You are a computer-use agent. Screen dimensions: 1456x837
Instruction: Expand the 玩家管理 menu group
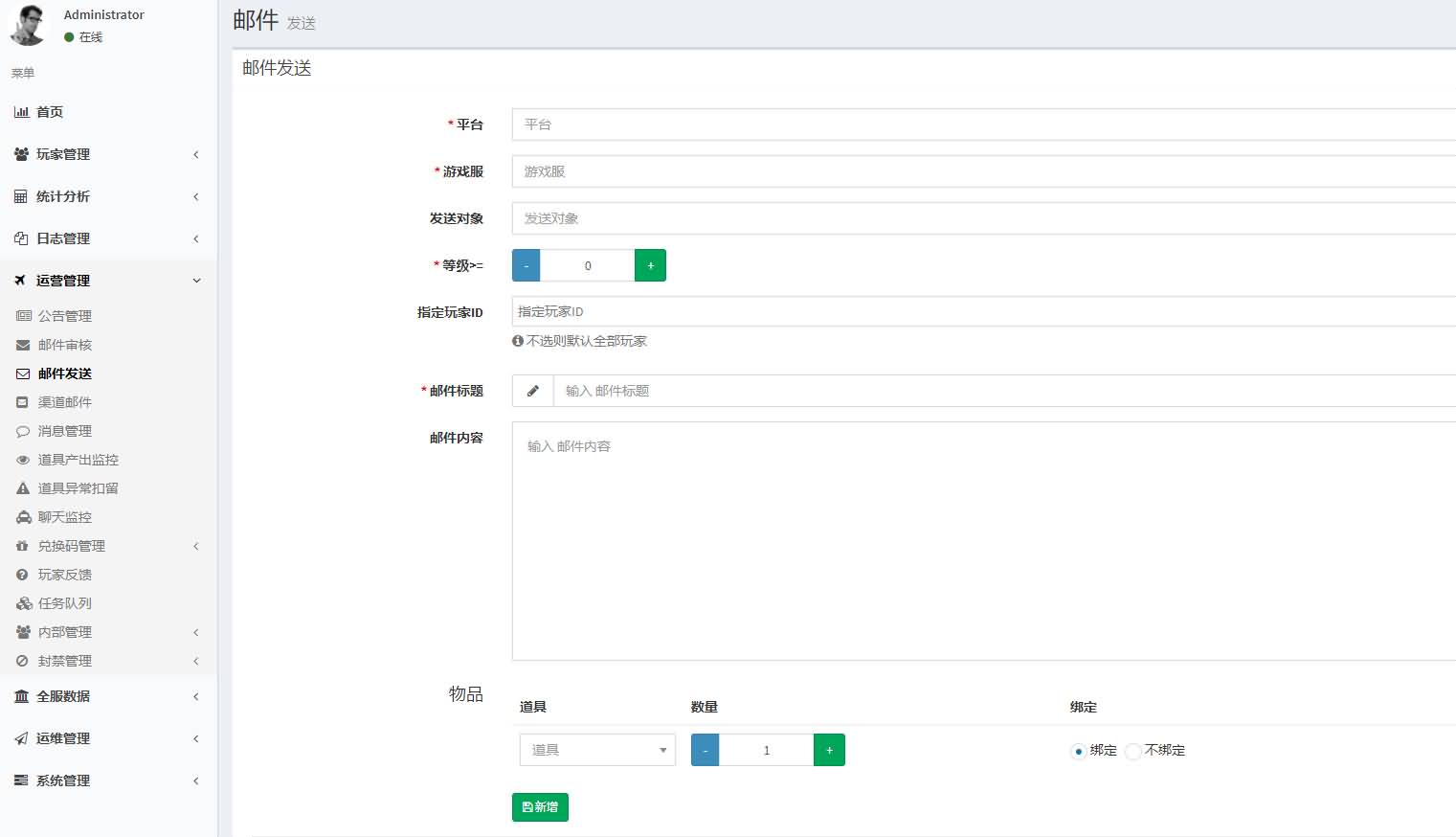point(105,154)
